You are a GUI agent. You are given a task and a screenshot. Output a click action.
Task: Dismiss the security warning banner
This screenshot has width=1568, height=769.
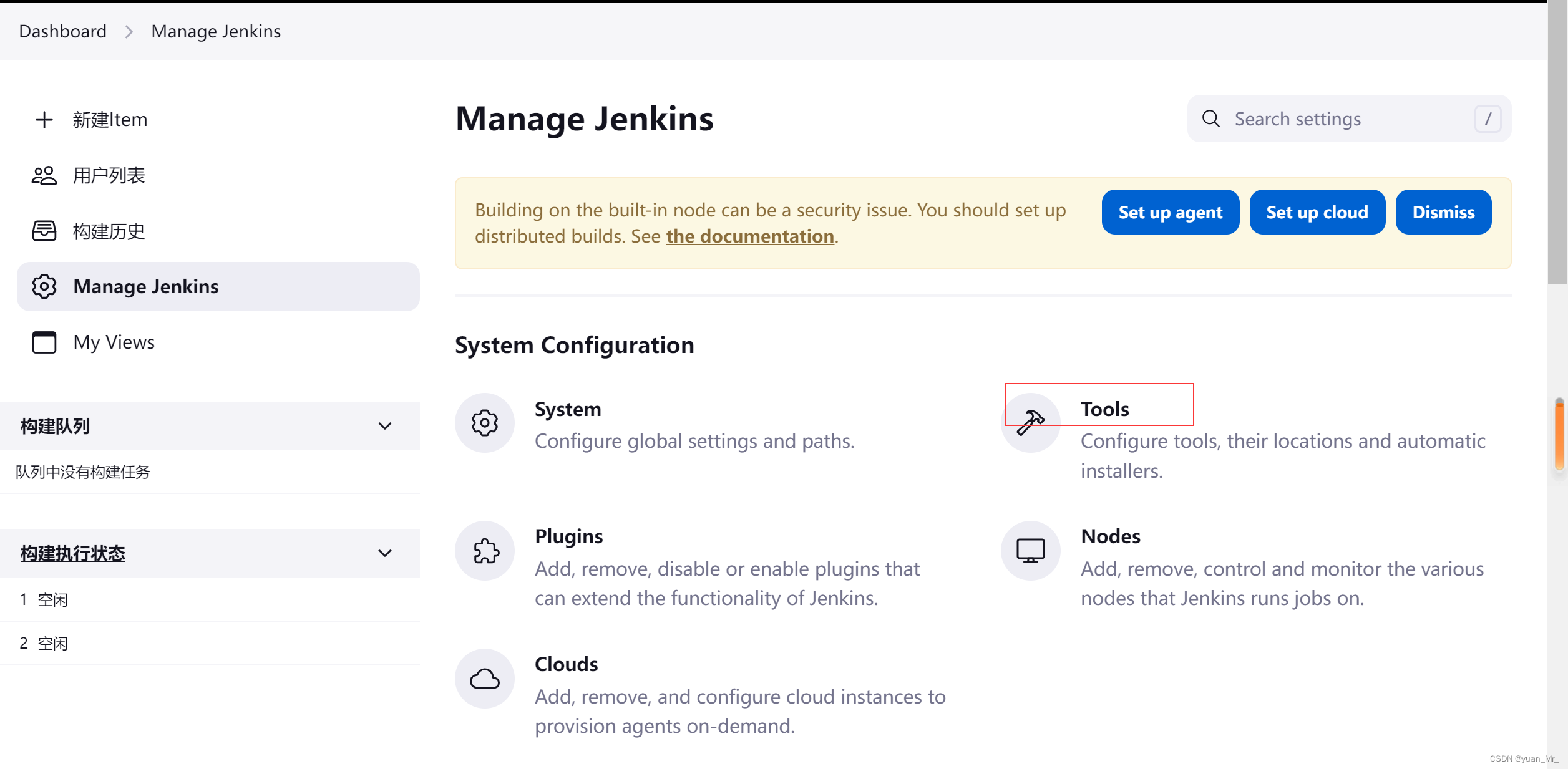(x=1443, y=212)
